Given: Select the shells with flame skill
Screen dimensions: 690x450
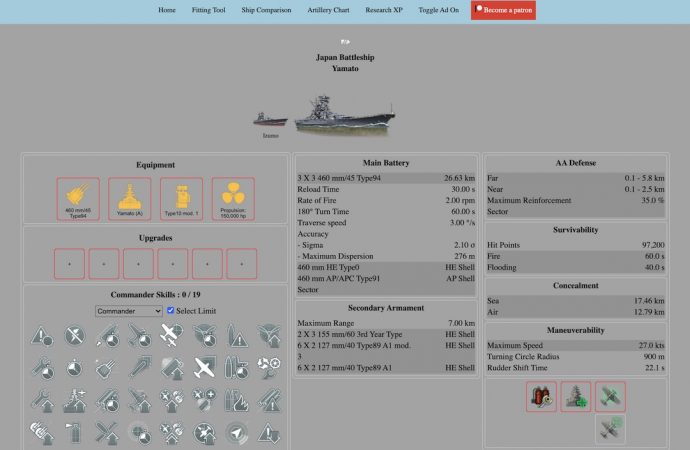Looking at the screenshot, I should point(237,401).
